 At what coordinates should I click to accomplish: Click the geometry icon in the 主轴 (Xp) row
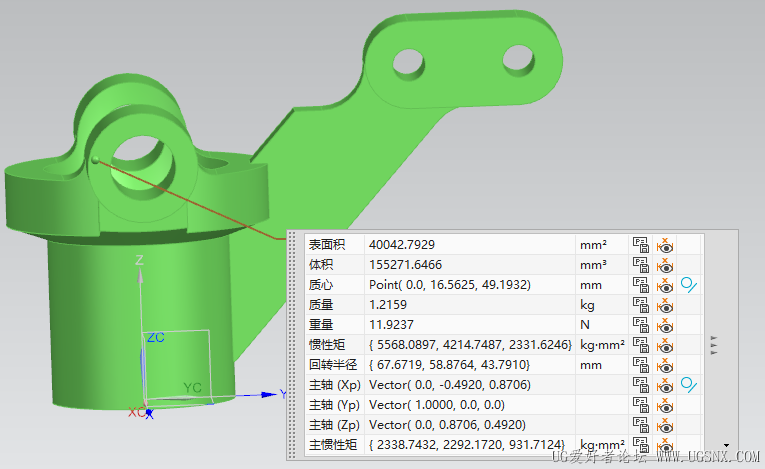pos(689,385)
